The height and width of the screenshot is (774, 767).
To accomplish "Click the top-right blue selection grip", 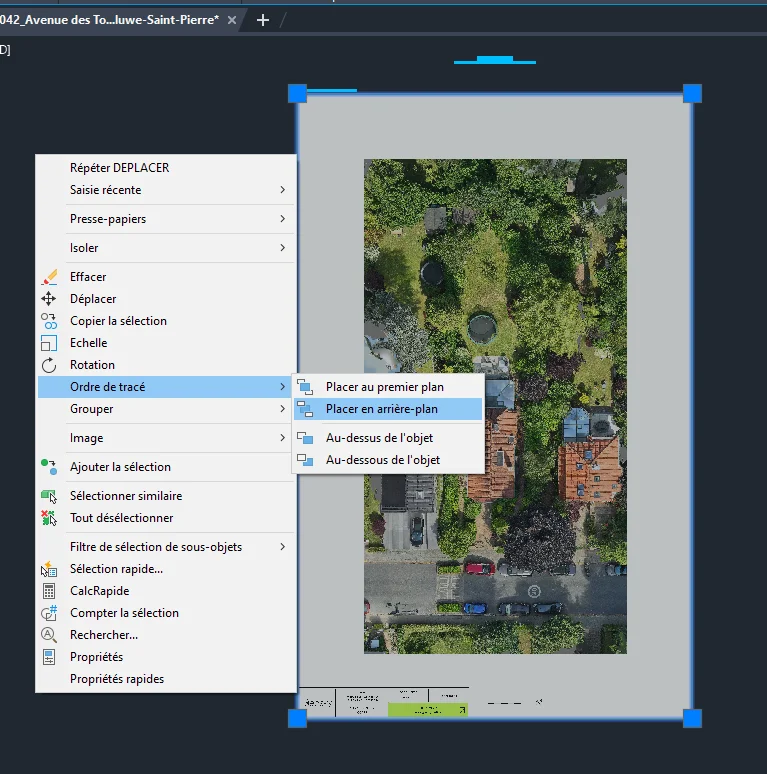I will (x=692, y=94).
